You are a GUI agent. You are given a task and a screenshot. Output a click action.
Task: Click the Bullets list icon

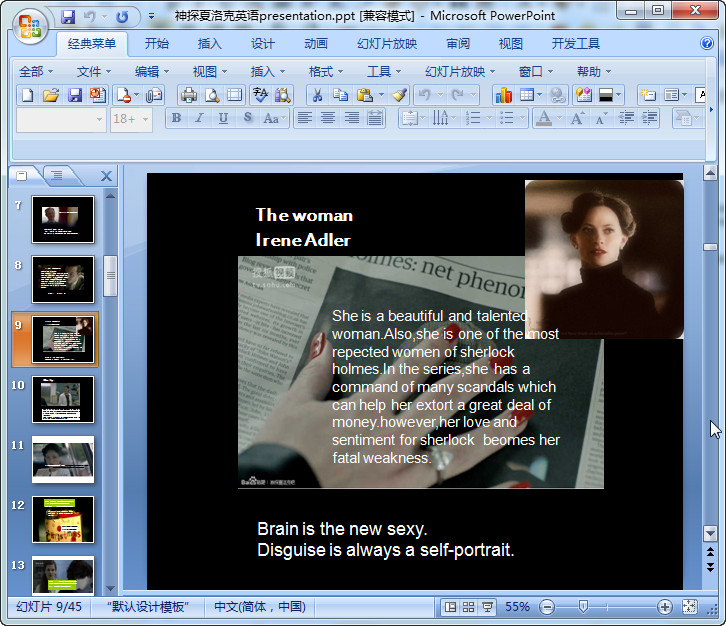click(x=507, y=119)
